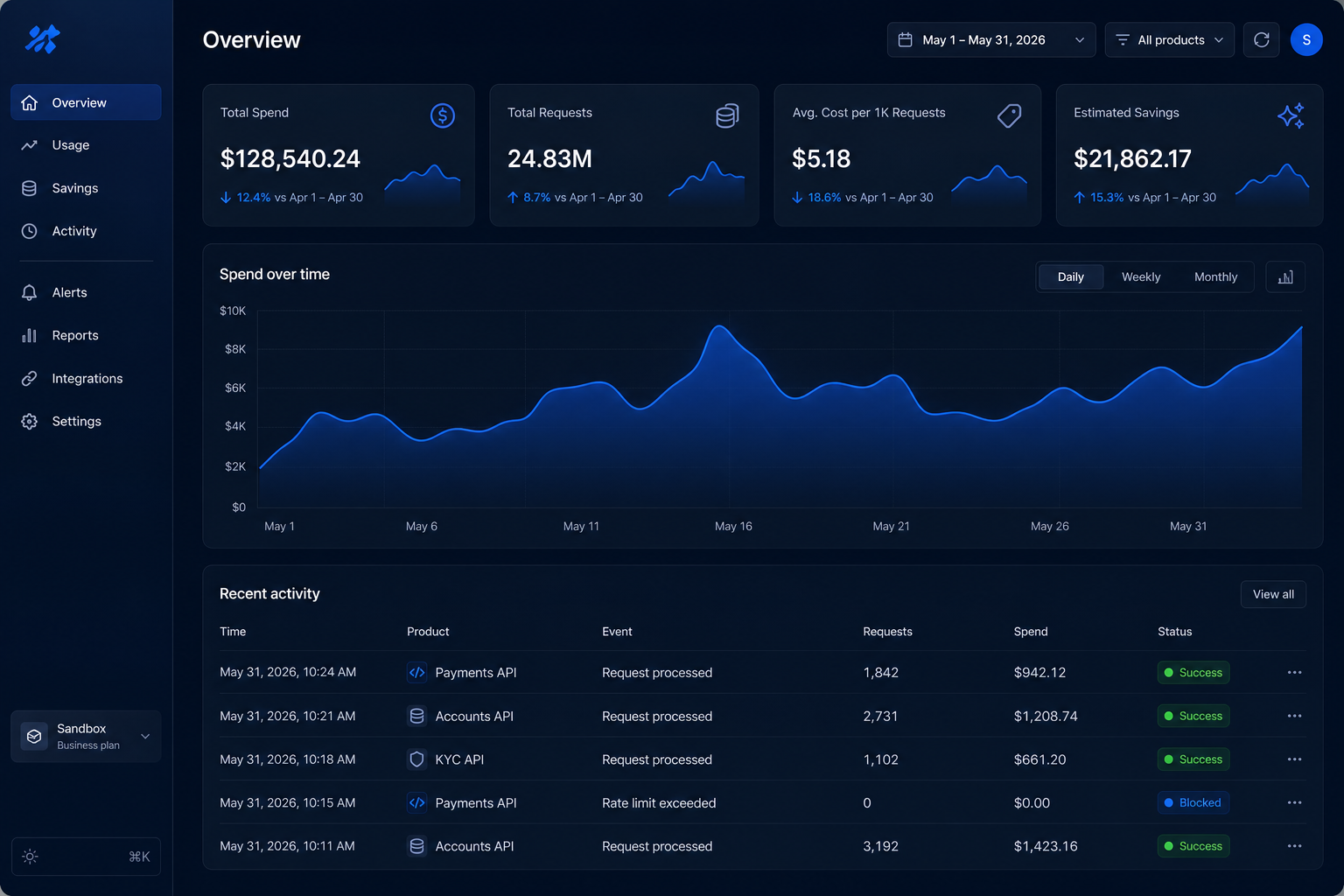
Task: Open Alerts from the sidebar
Action: click(86, 292)
